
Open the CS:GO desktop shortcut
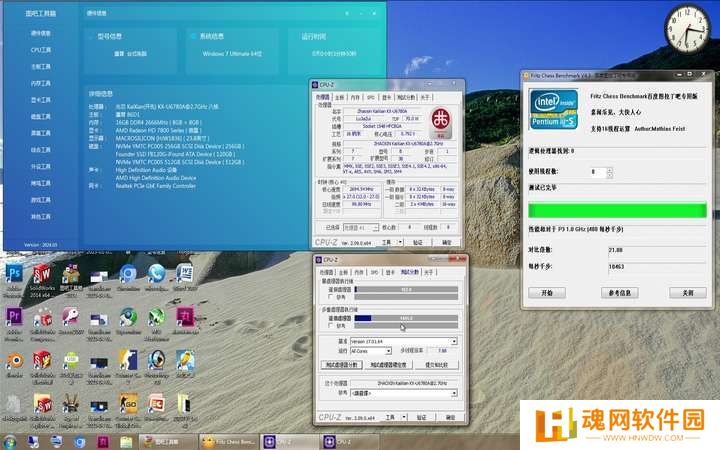(128, 404)
